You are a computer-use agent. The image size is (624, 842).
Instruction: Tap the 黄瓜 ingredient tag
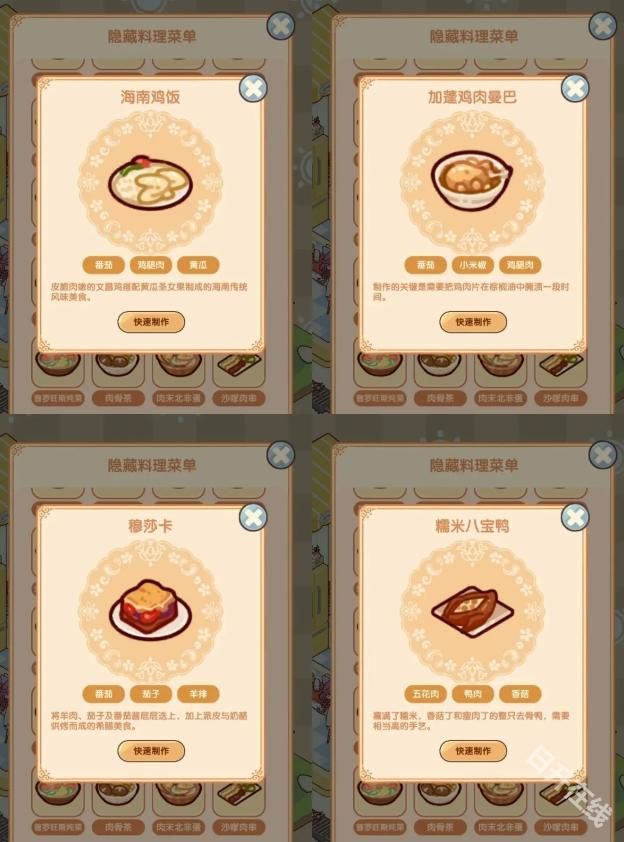(198, 265)
